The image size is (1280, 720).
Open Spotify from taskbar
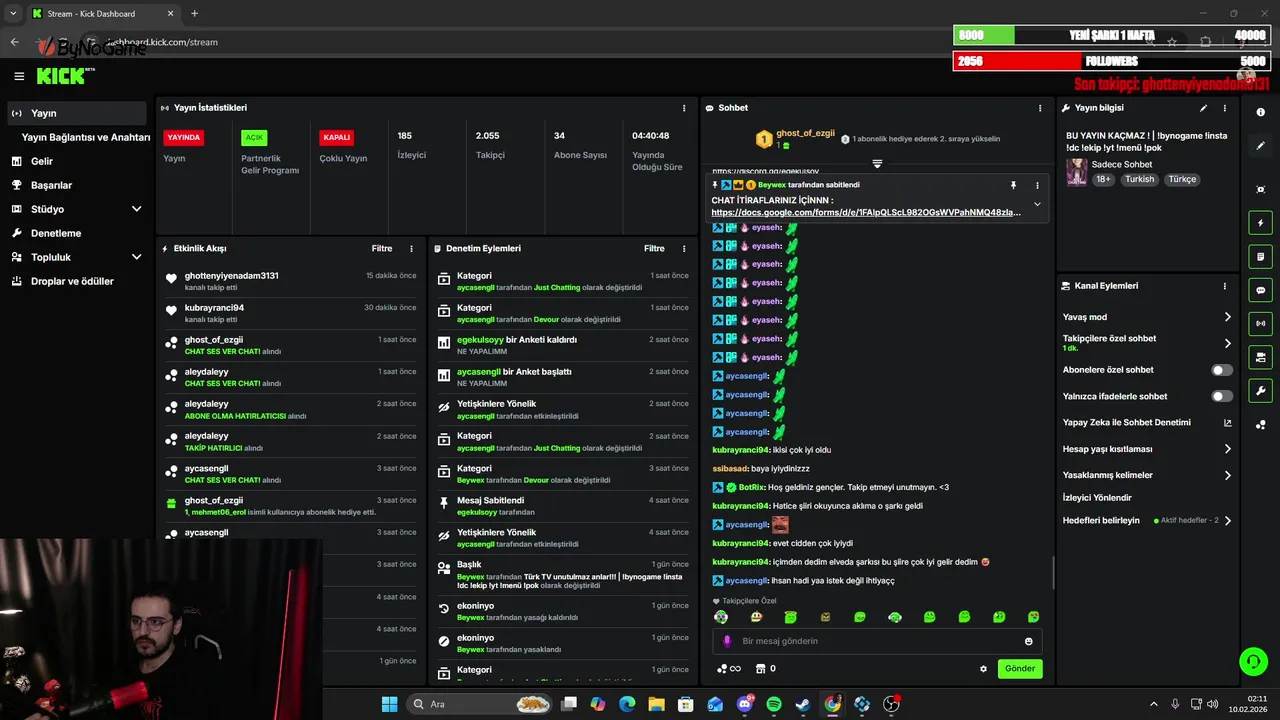[774, 704]
